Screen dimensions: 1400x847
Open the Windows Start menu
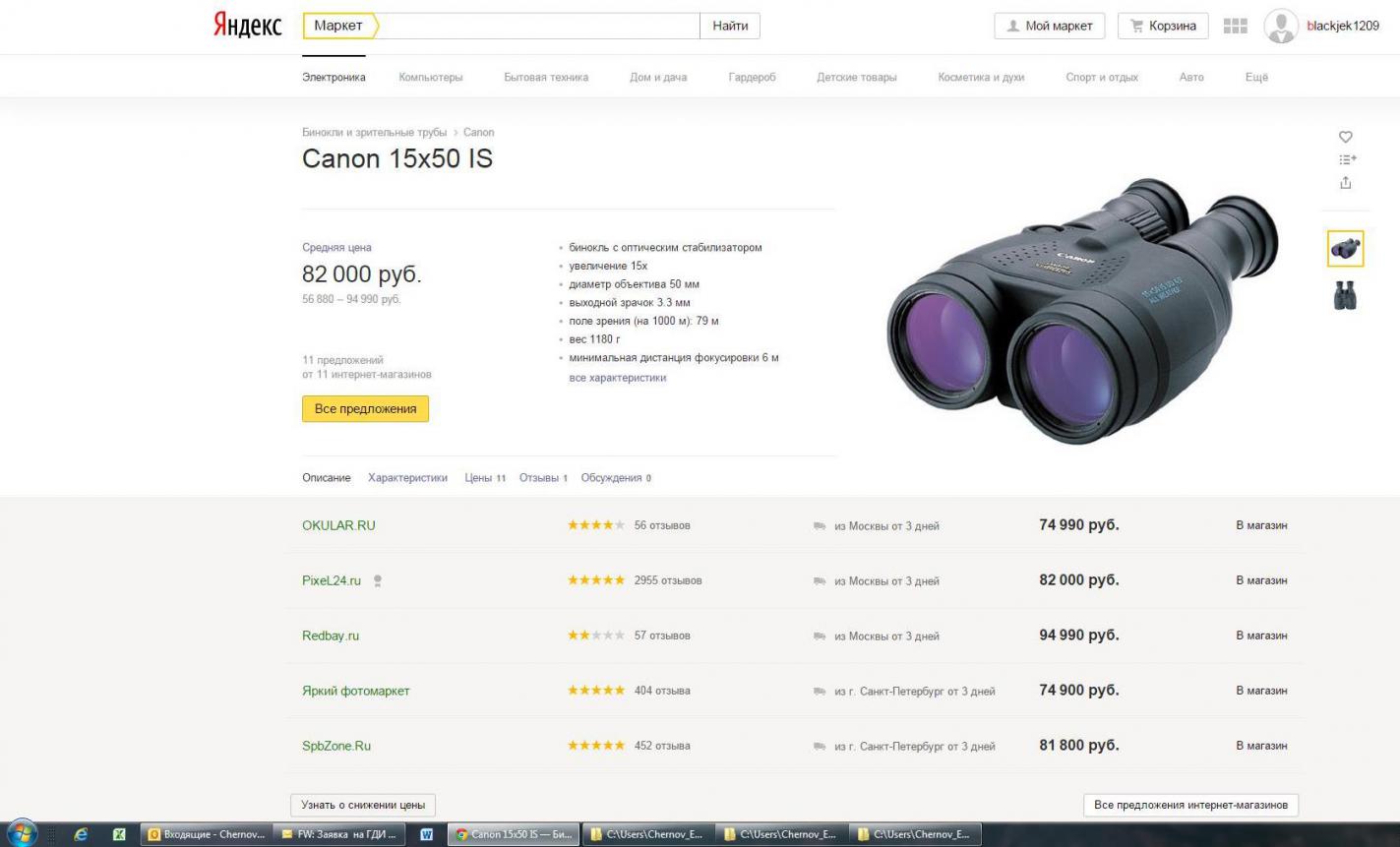(x=21, y=834)
